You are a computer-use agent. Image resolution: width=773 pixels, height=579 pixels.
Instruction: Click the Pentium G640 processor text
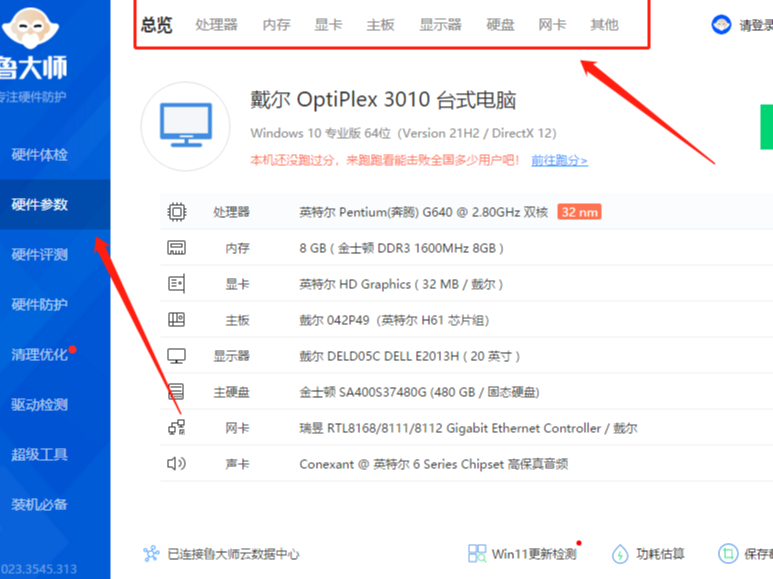pyautogui.click(x=423, y=212)
